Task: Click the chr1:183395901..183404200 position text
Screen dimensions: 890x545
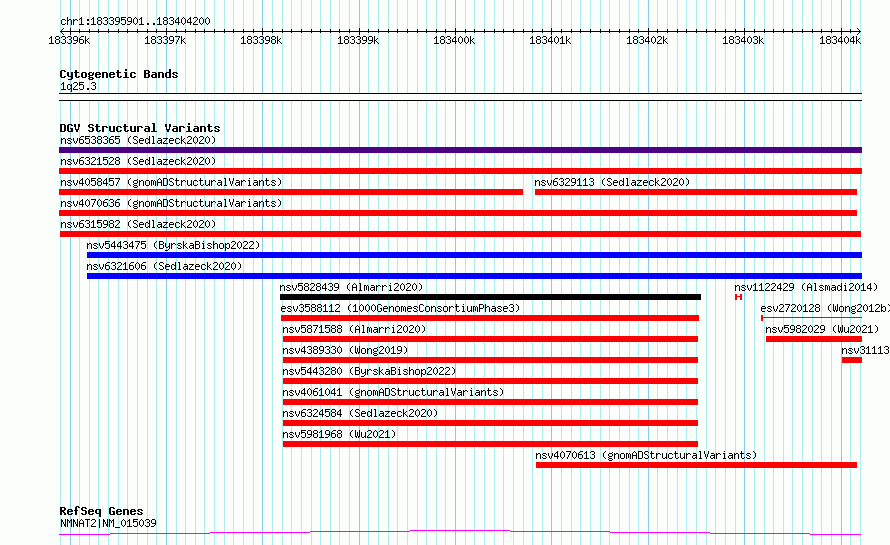Action: (135, 21)
